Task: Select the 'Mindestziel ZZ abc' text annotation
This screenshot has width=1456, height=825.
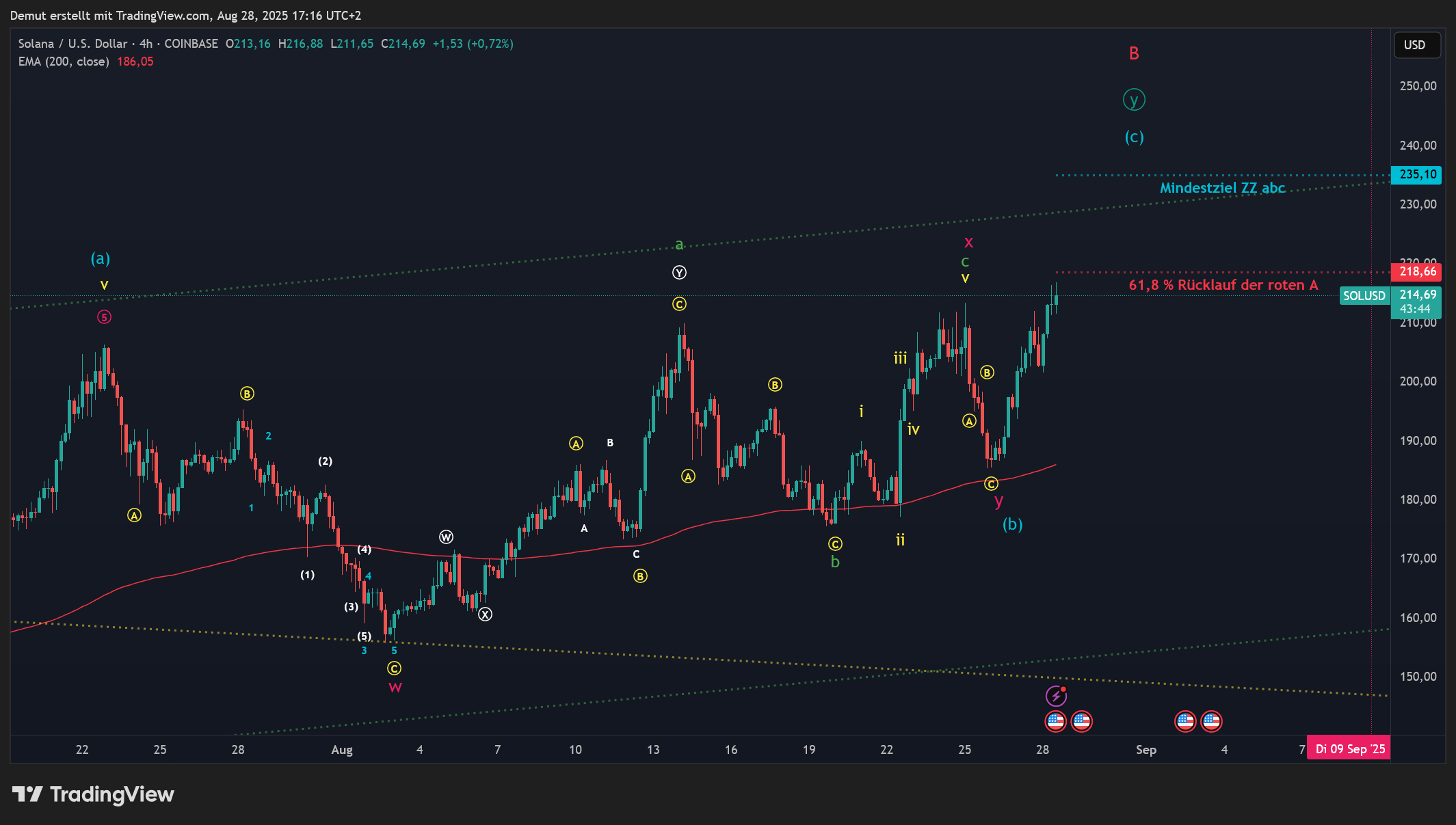Action: [x=1222, y=188]
